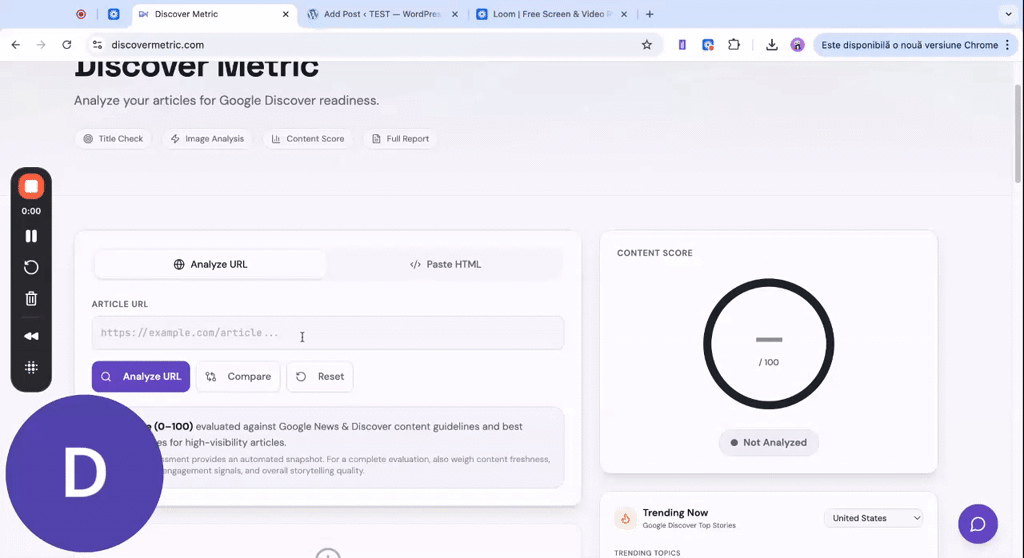Click the Chrome update available notice
The height and width of the screenshot is (558, 1024).
click(909, 44)
